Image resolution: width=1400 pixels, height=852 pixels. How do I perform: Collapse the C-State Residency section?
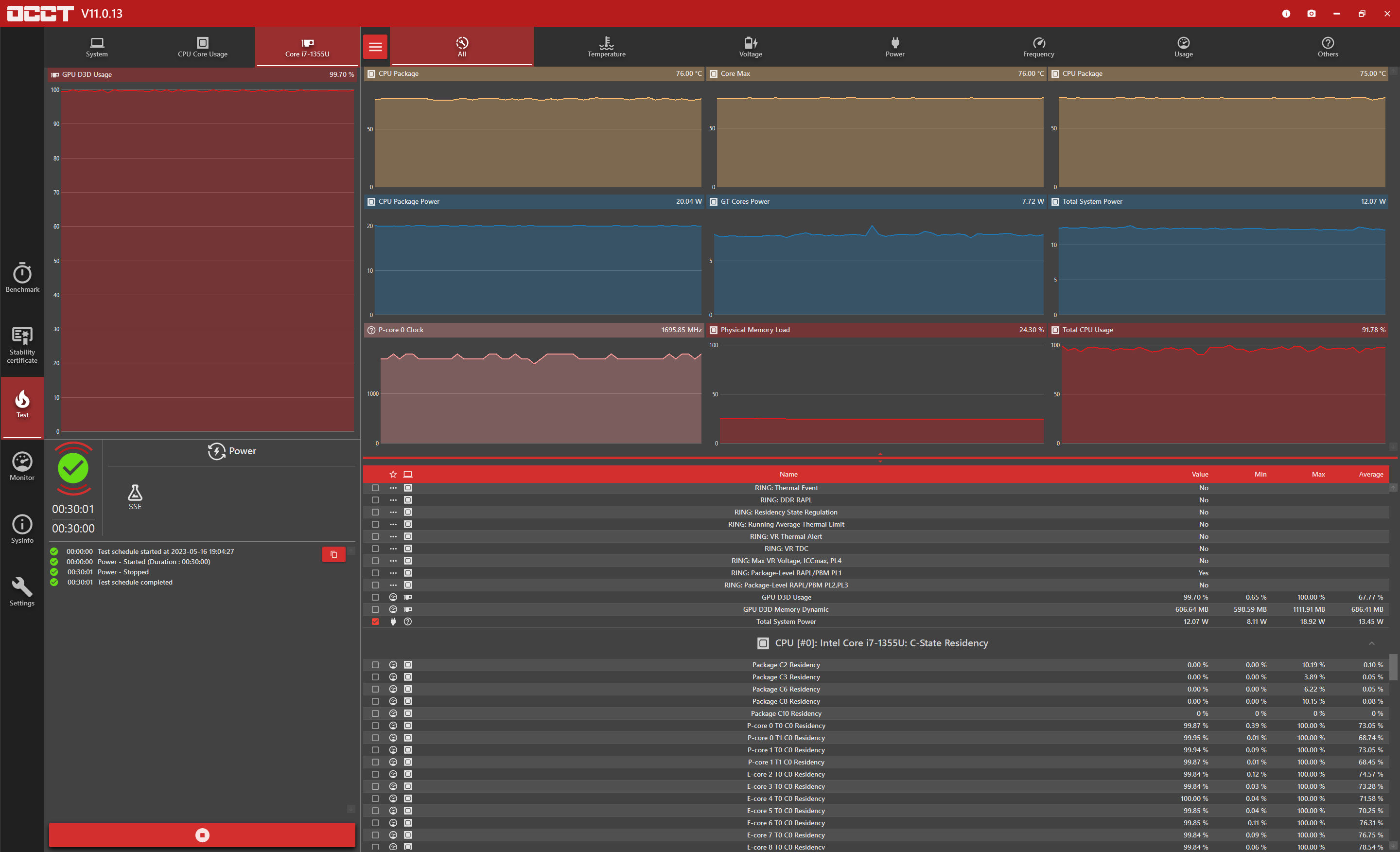(1372, 643)
